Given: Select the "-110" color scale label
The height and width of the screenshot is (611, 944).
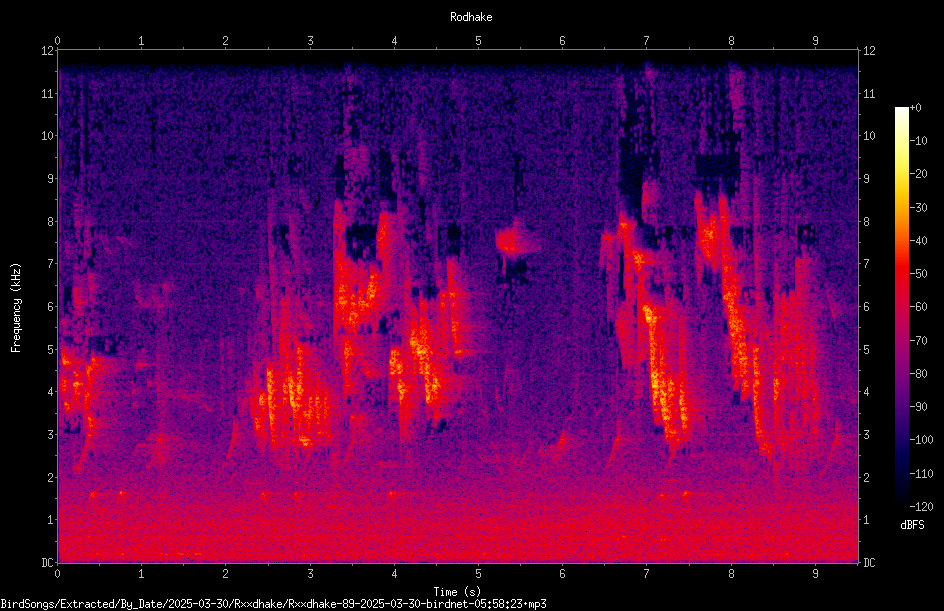Looking at the screenshot, I should (921, 474).
